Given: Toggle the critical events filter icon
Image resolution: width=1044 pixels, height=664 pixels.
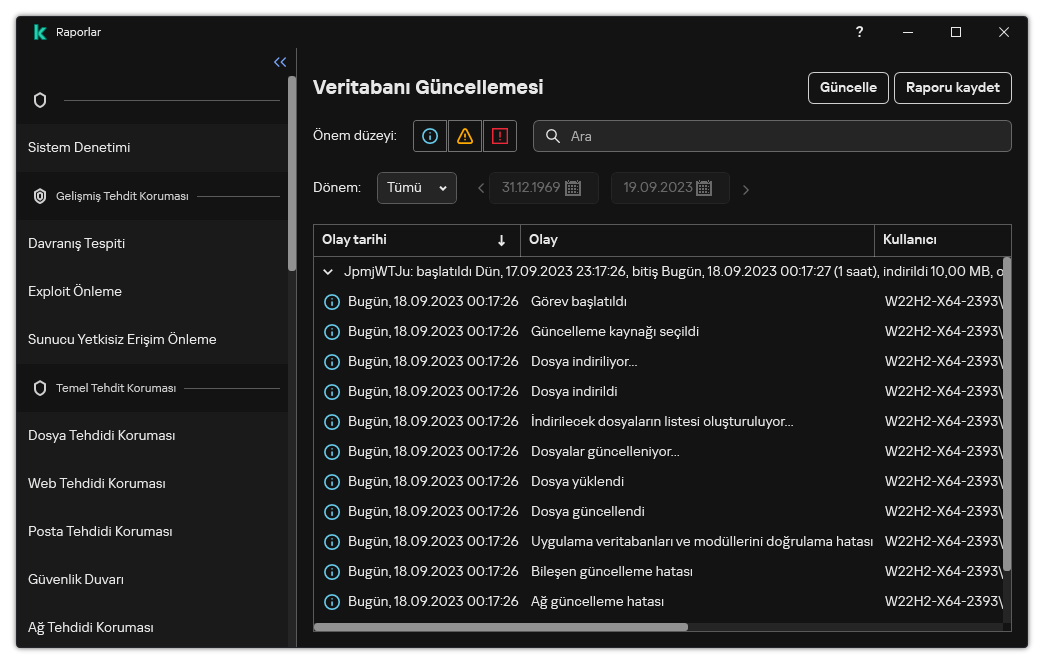Looking at the screenshot, I should coord(500,136).
